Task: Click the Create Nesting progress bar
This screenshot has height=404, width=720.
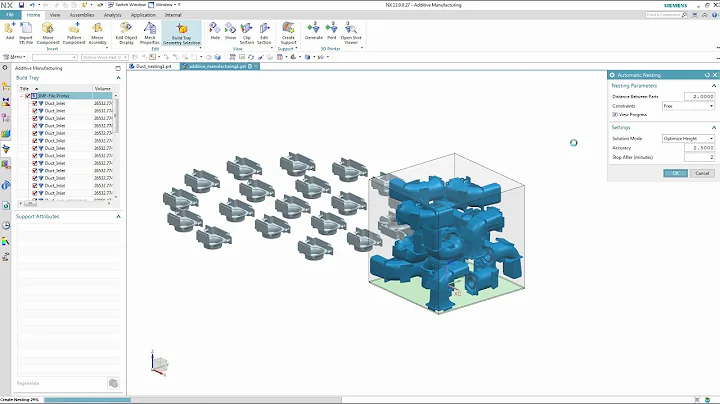Action: 193,400
